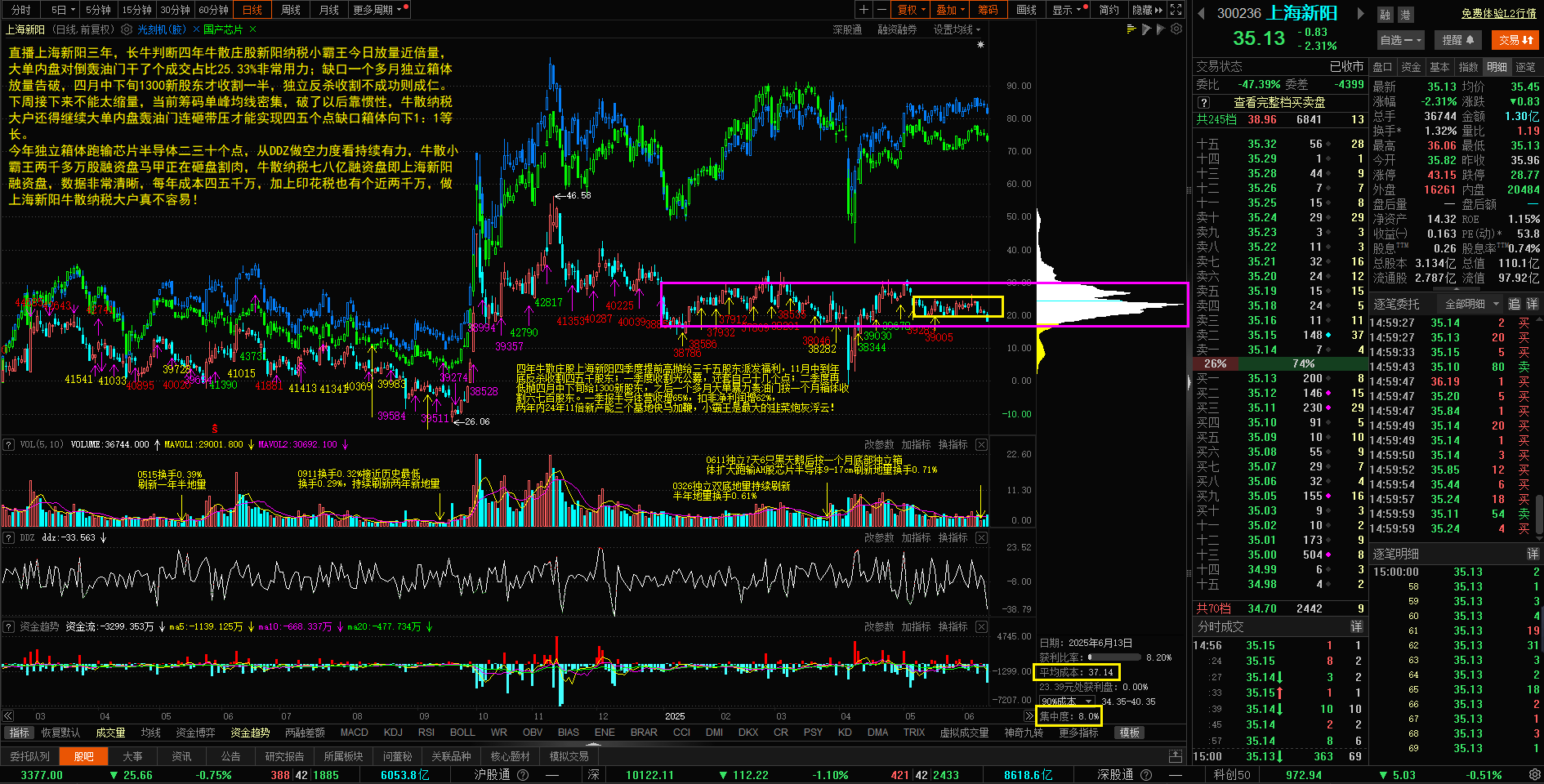The height and width of the screenshot is (784, 1544).
Task: Enable 成交量 indicator in bottom bar
Action: pyautogui.click(x=110, y=733)
